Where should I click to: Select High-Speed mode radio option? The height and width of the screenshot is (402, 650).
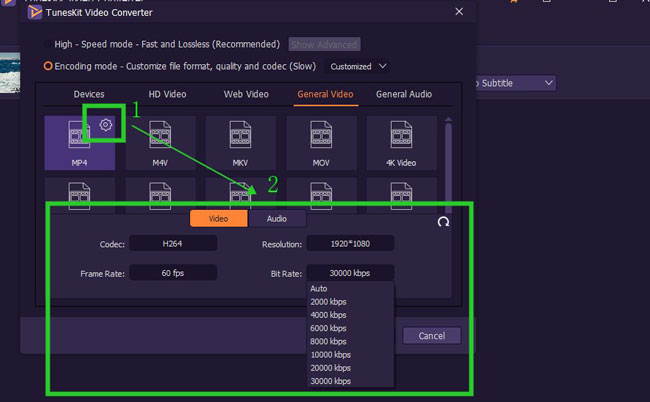[48, 44]
